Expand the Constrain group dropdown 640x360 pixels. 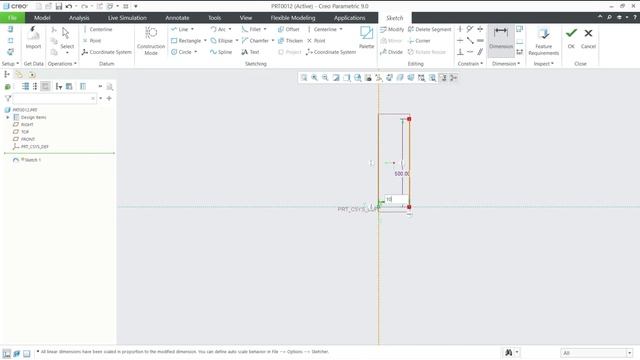470,64
